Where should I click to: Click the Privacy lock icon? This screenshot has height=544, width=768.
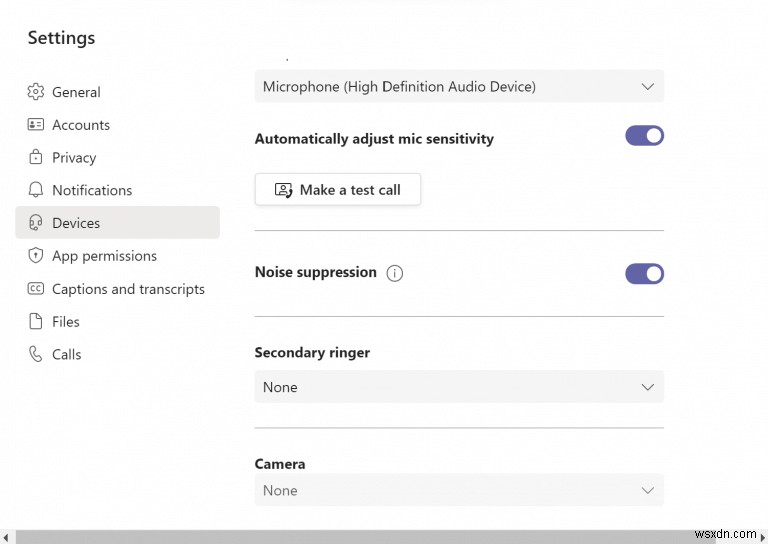(x=35, y=157)
